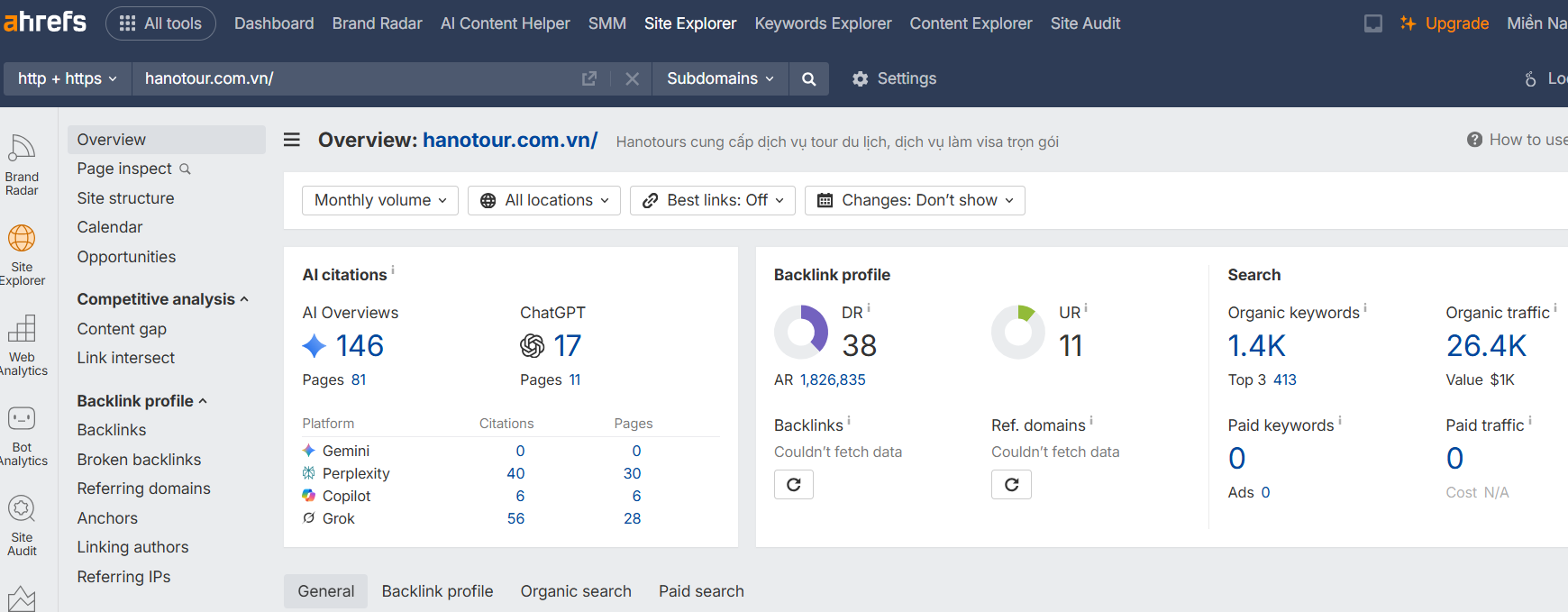The image size is (1568, 612).
Task: Open Content gap report
Action: pyautogui.click(x=122, y=329)
